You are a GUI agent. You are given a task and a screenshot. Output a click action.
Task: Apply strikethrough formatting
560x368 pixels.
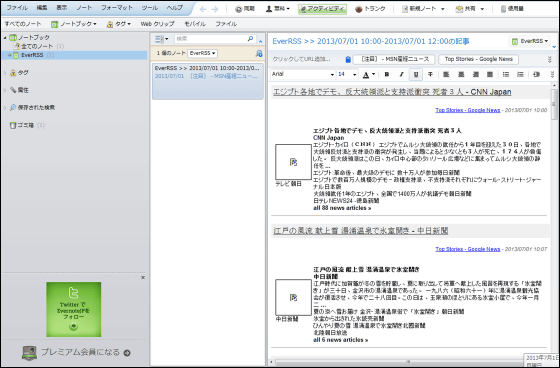pos(430,74)
